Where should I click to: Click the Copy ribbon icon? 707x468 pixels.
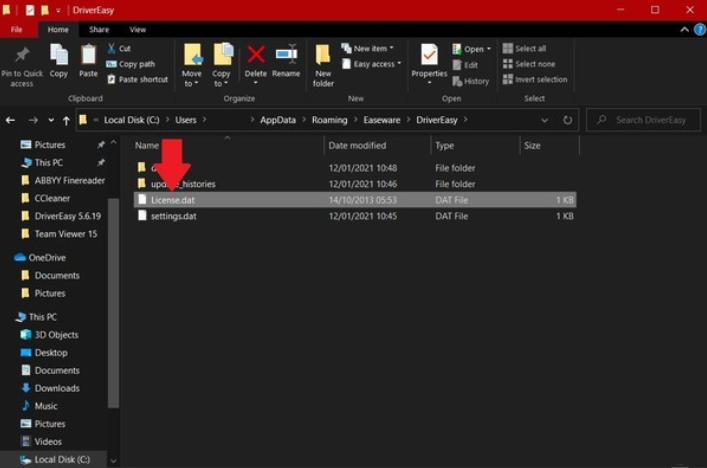pos(59,55)
